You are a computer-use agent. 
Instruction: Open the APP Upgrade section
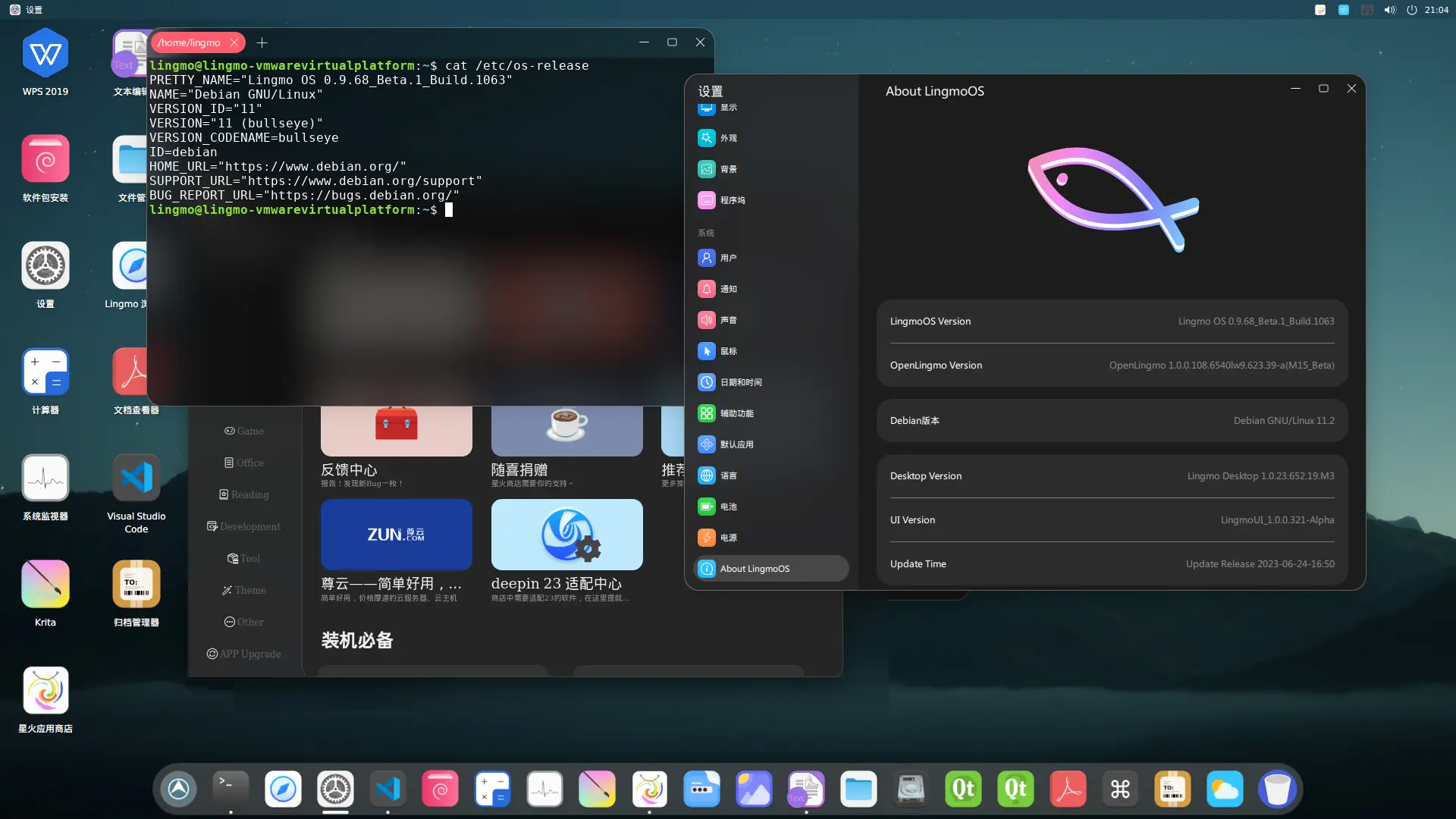pyautogui.click(x=243, y=654)
